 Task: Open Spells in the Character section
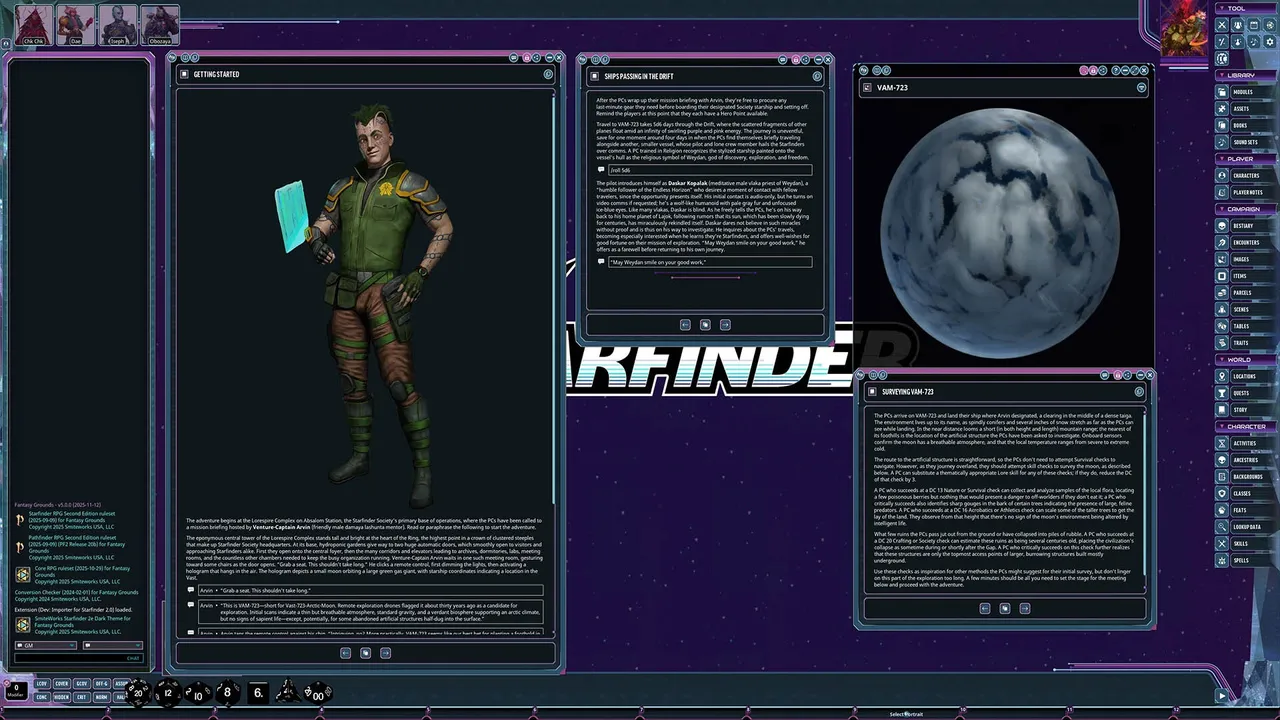pyautogui.click(x=1246, y=560)
